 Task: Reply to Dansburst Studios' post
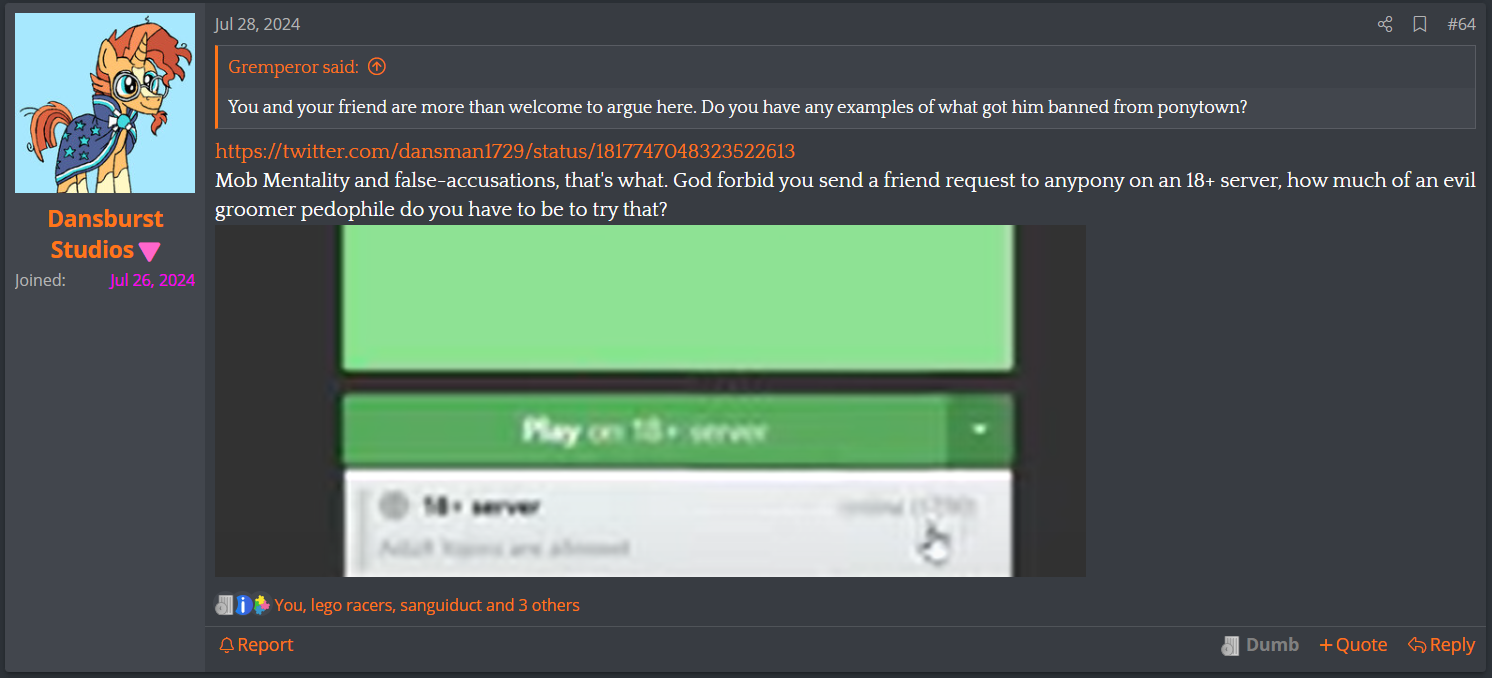[x=1441, y=645]
